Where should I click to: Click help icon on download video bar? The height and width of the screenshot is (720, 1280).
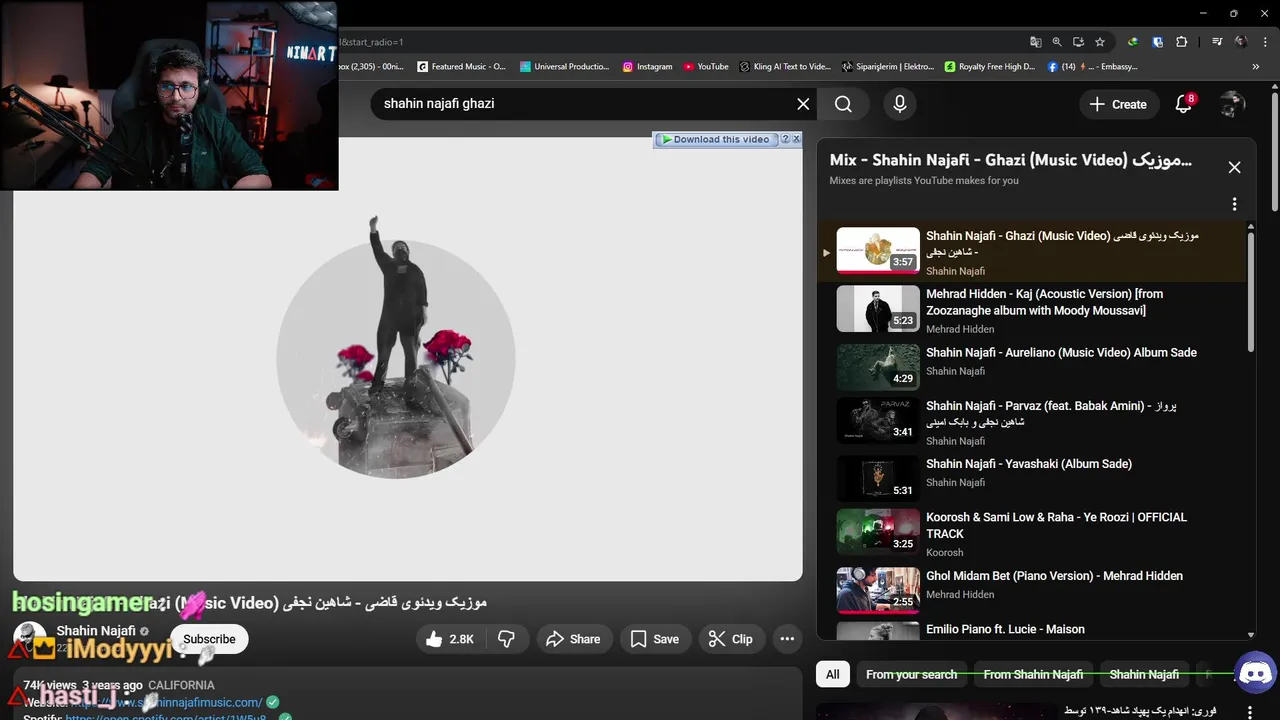tap(785, 139)
